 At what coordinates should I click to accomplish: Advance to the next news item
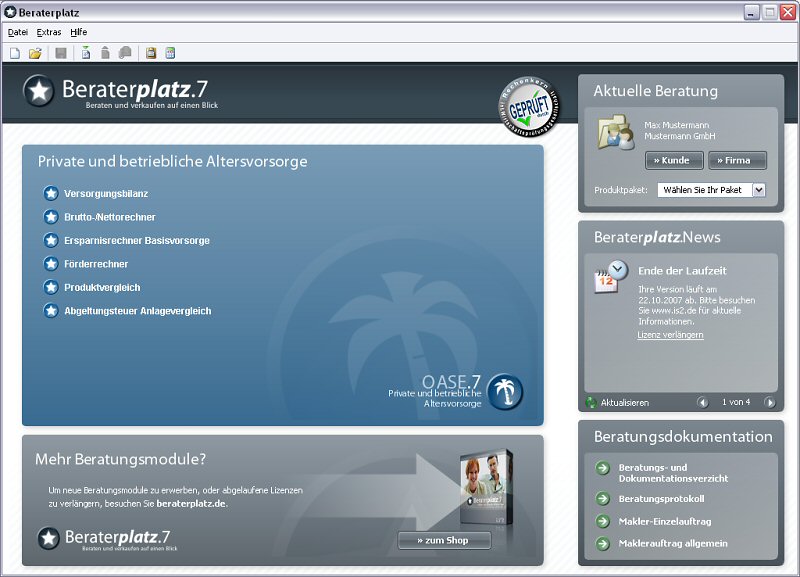[x=769, y=403]
